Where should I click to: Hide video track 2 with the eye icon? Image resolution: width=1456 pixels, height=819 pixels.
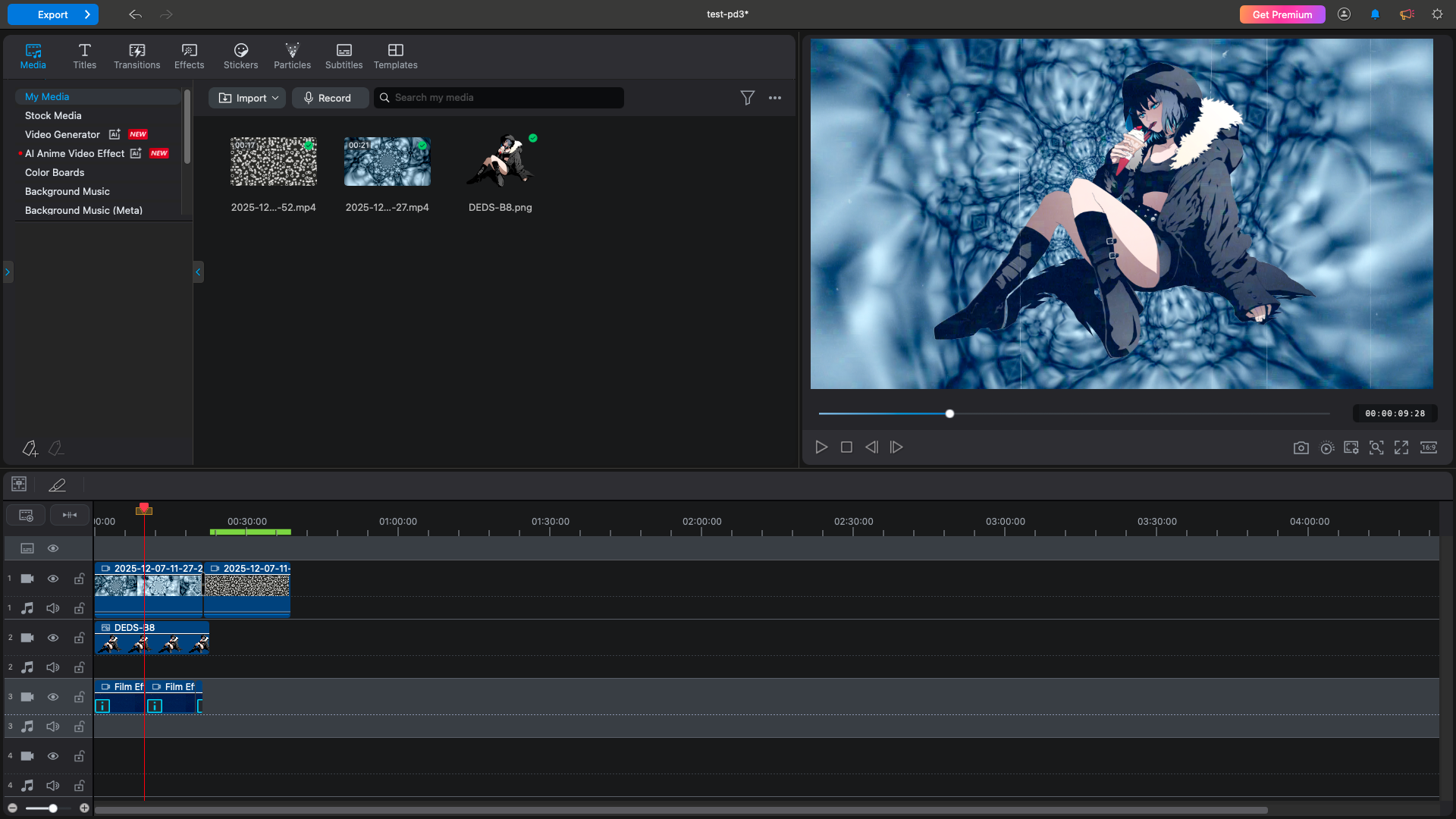(53, 638)
